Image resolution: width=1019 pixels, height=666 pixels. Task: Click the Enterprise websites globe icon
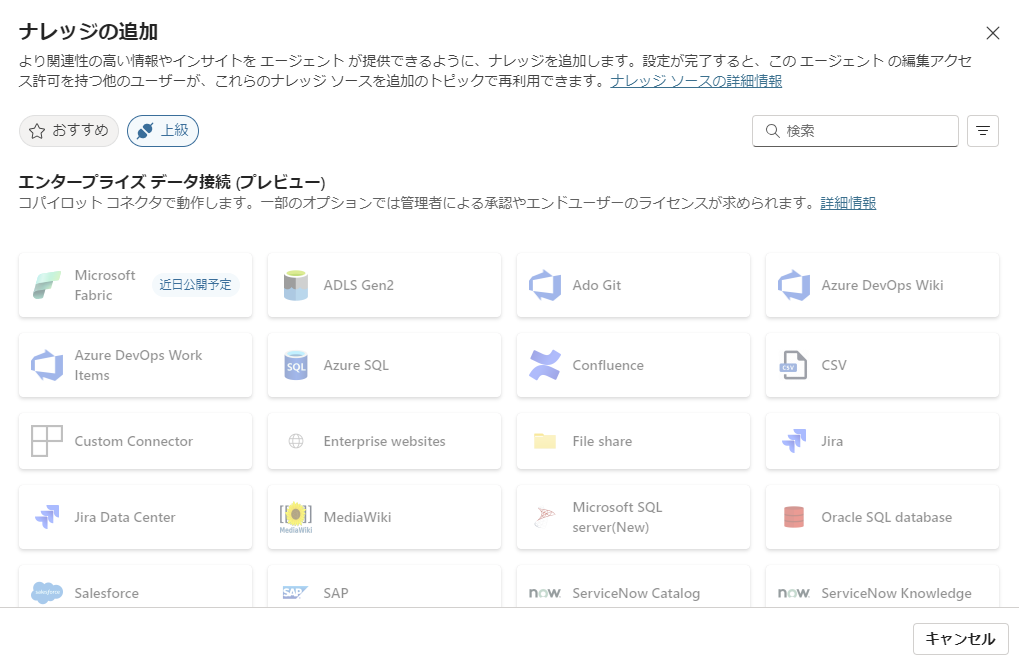tap(296, 441)
